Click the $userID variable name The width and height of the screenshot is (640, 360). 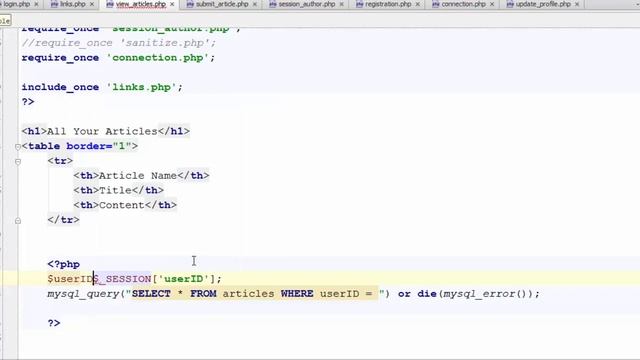pyautogui.click(x=70, y=279)
